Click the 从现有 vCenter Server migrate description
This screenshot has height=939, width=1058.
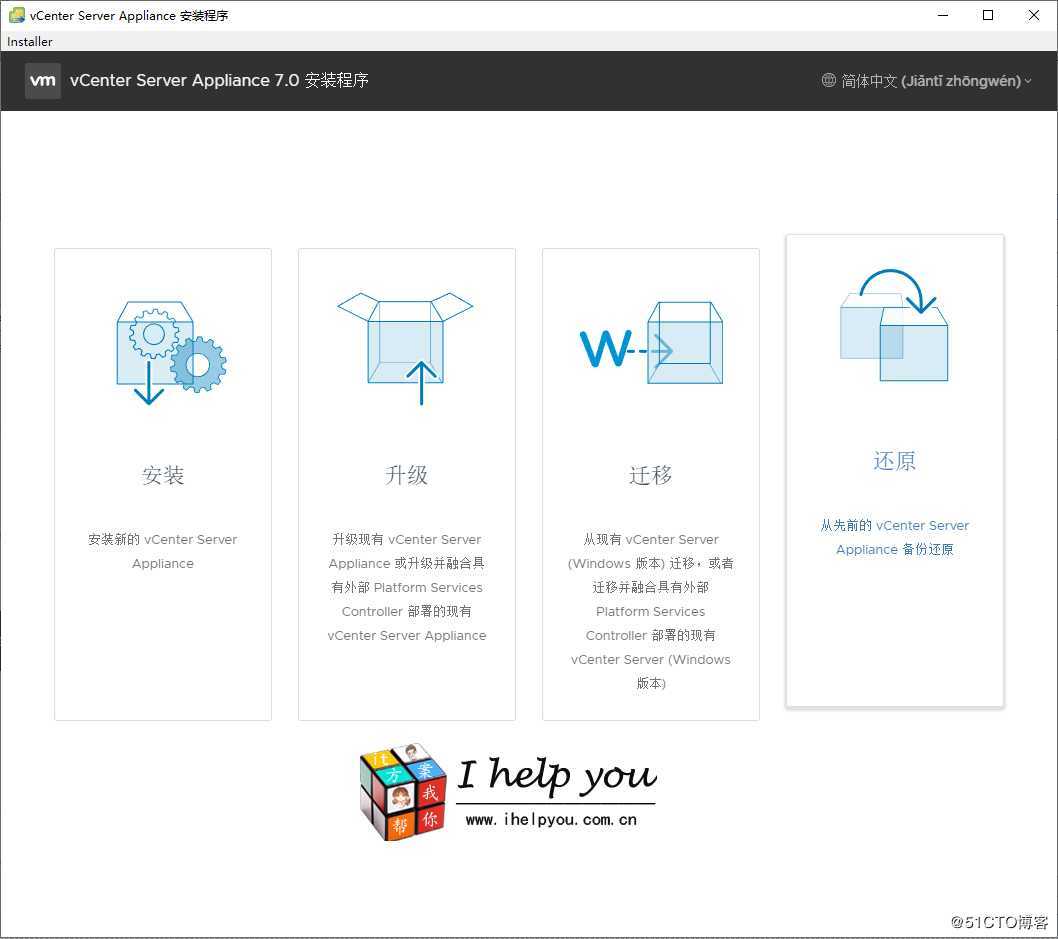(650, 611)
